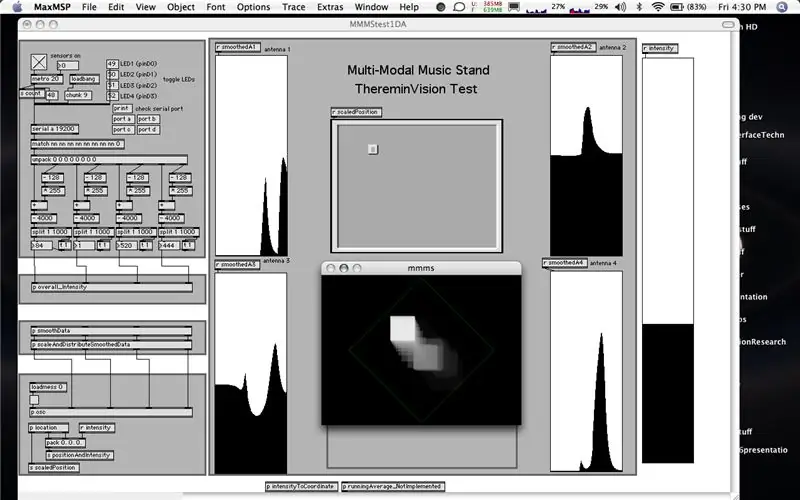Image resolution: width=800 pixels, height=500 pixels.
Task: Click the print message box
Action: (x=122, y=109)
